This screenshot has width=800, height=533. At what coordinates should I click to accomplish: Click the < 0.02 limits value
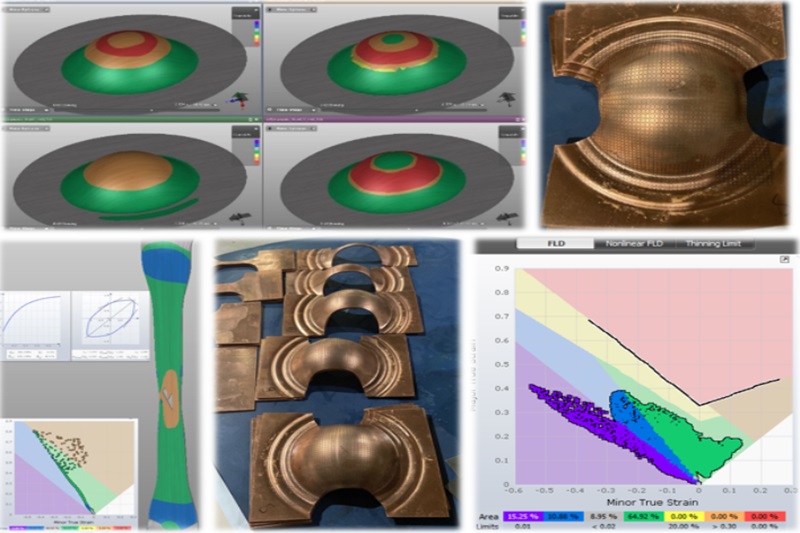(x=603, y=526)
